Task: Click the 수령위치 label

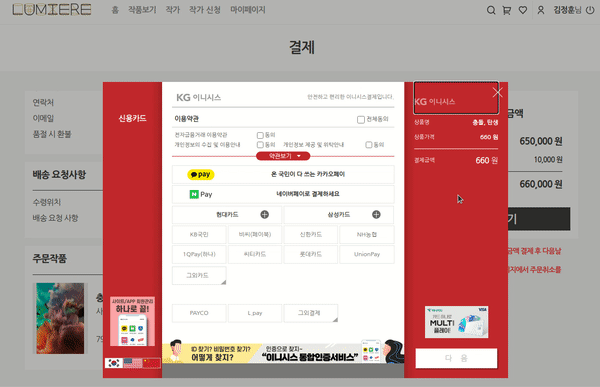Action: (x=47, y=202)
